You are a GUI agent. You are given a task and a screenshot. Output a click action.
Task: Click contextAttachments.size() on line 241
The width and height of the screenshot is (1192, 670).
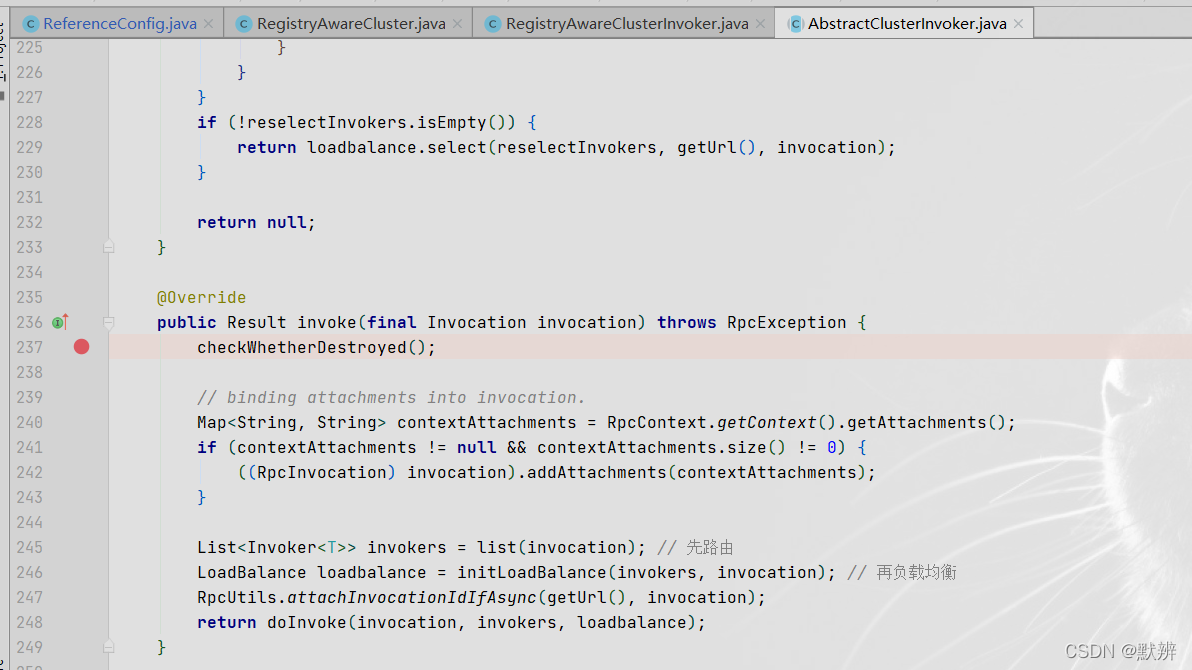point(661,447)
